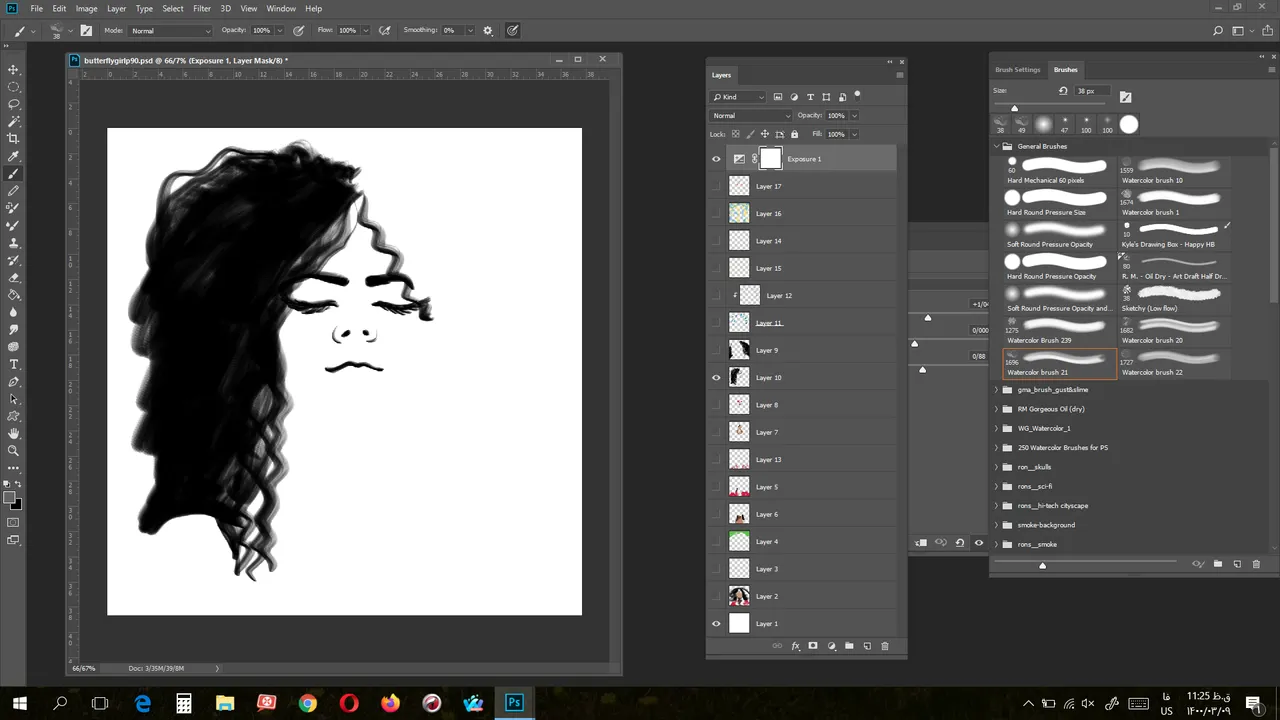Viewport: 1280px width, 720px height.
Task: Create a new layer in Layers panel
Action: tap(867, 646)
